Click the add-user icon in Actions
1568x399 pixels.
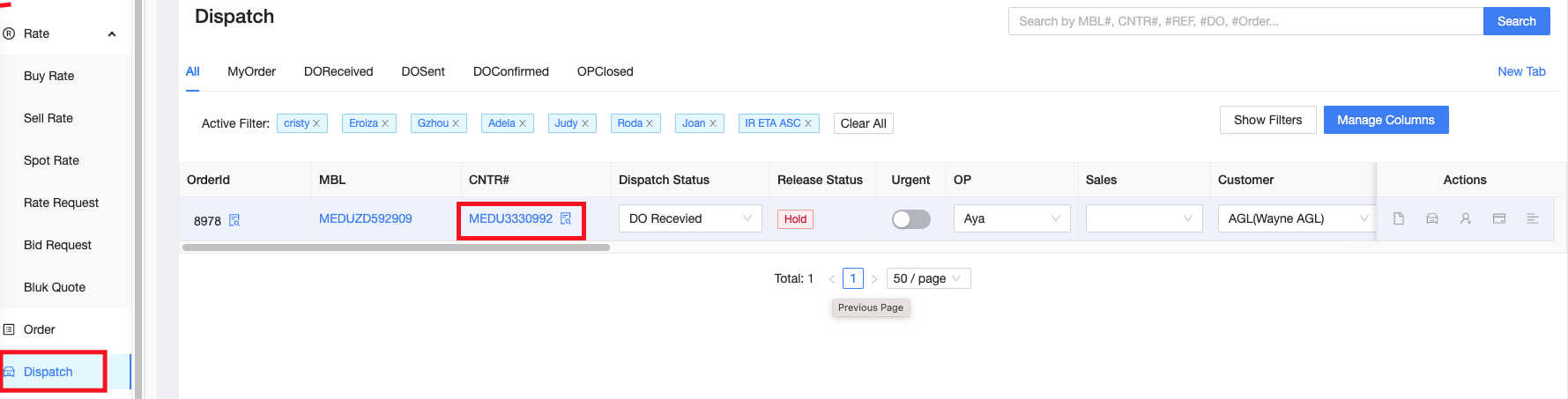point(1466,218)
